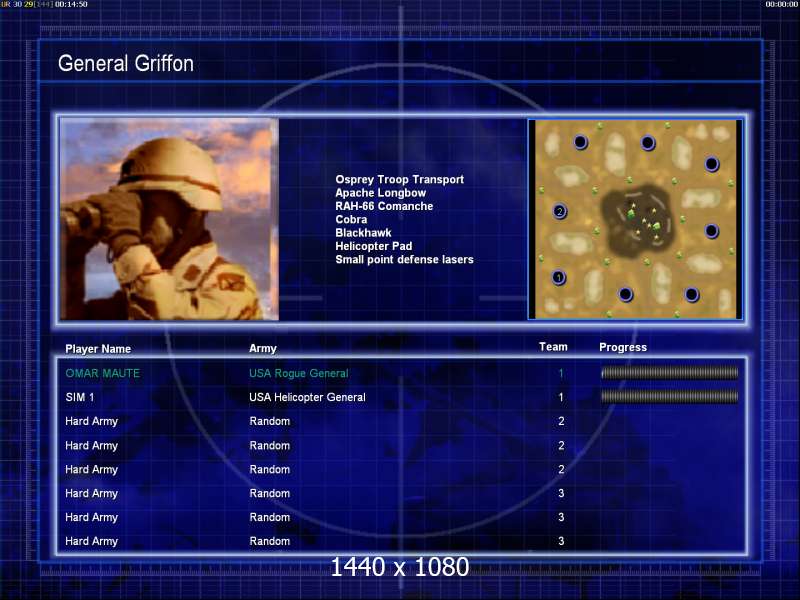Click the empty start spot mid-right on minimap
The height and width of the screenshot is (600, 800).
(x=711, y=231)
